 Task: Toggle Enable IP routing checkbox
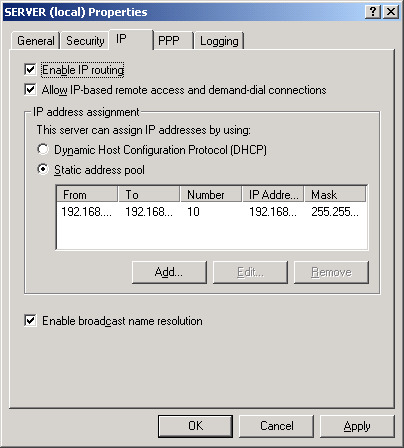point(30,70)
